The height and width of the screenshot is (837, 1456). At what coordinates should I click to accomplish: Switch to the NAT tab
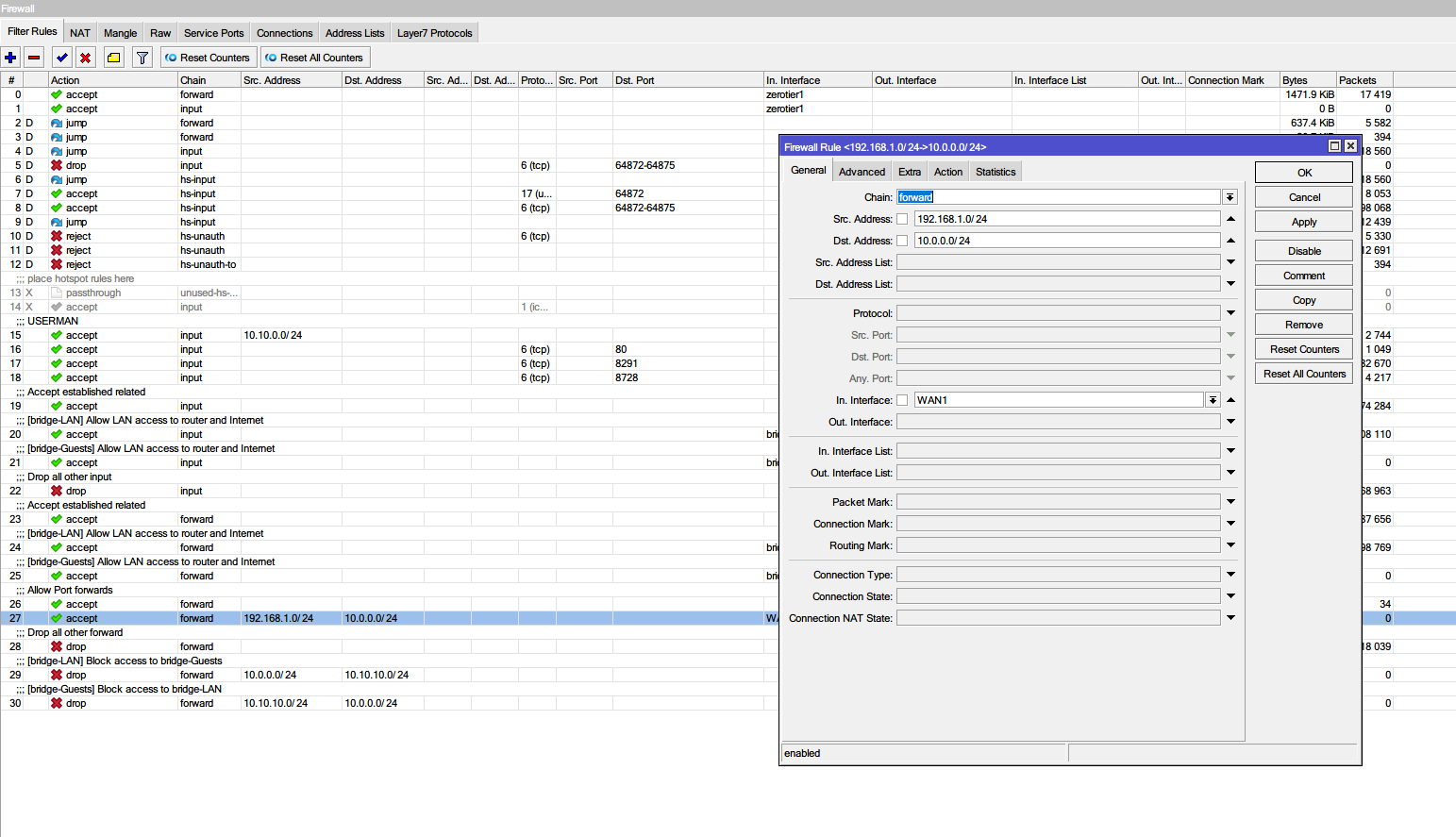[x=80, y=33]
